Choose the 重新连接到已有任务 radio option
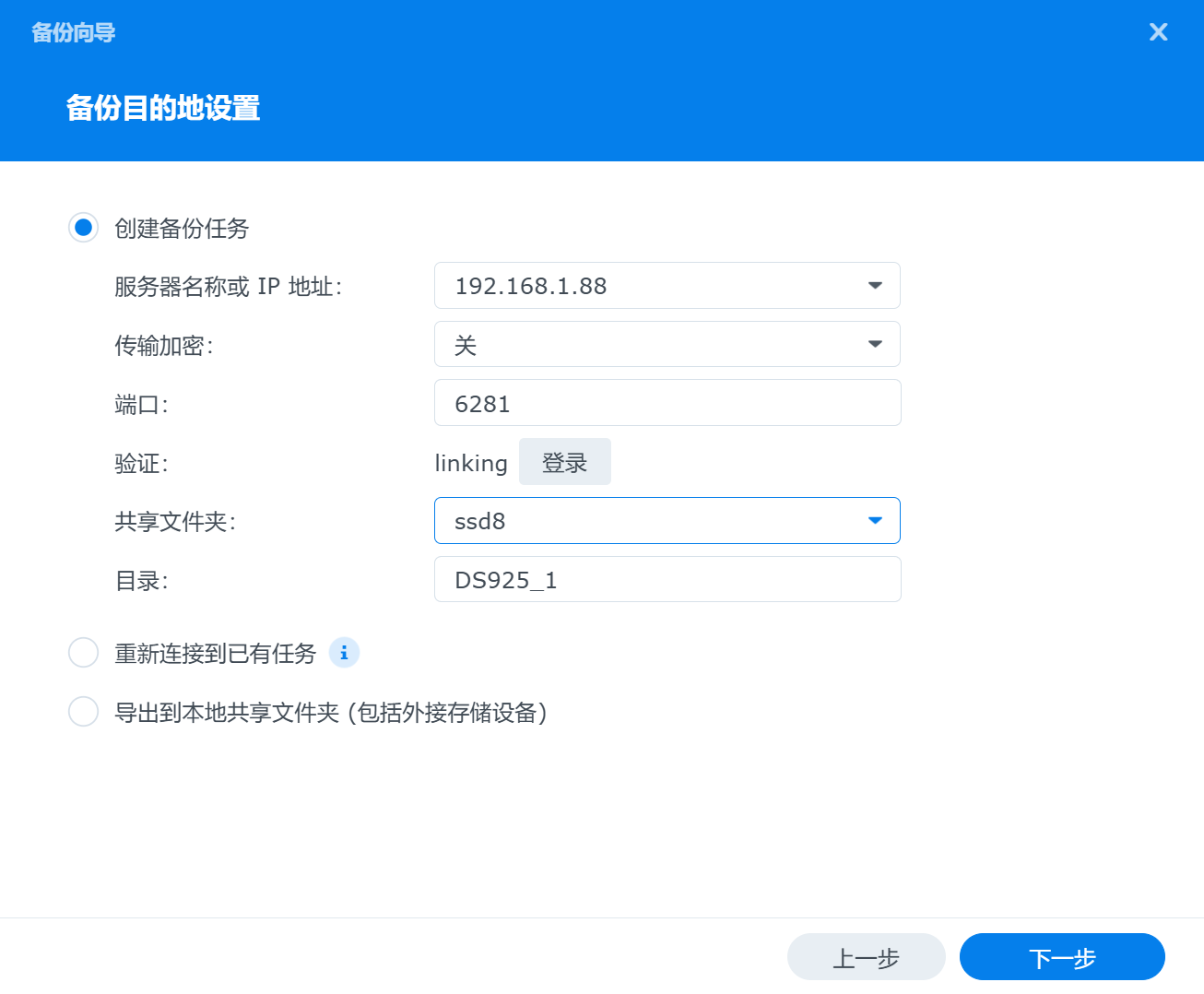Viewport: 1204px width, 994px height. click(x=84, y=653)
